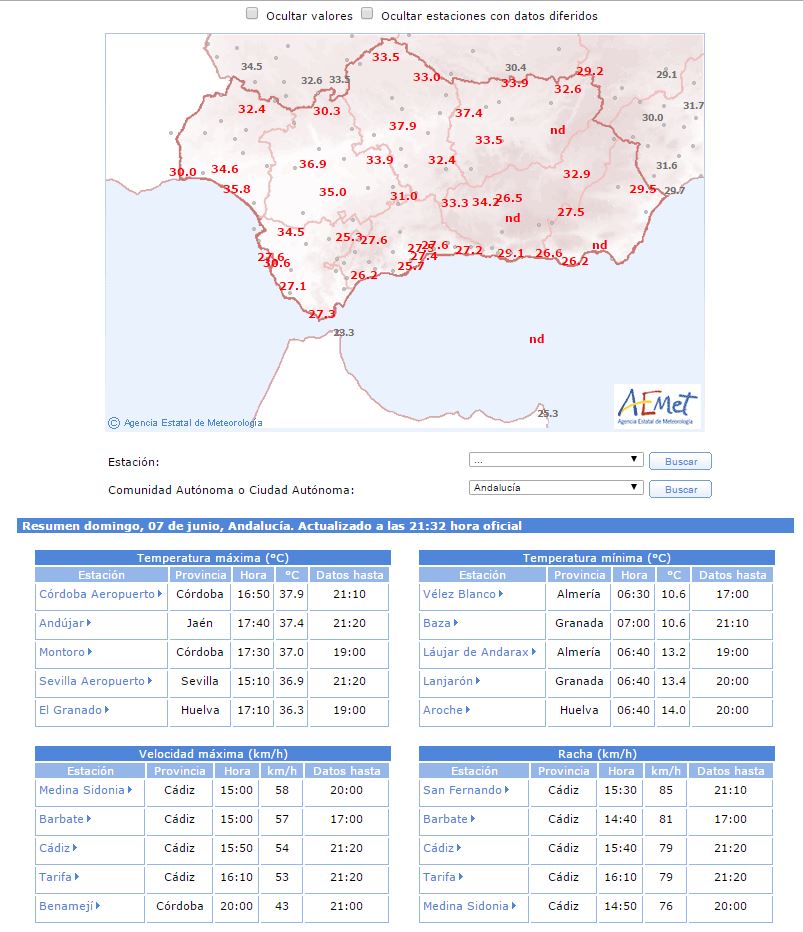The height and width of the screenshot is (932, 803).
Task: Click the AEMet logo on the map
Action: tap(657, 407)
